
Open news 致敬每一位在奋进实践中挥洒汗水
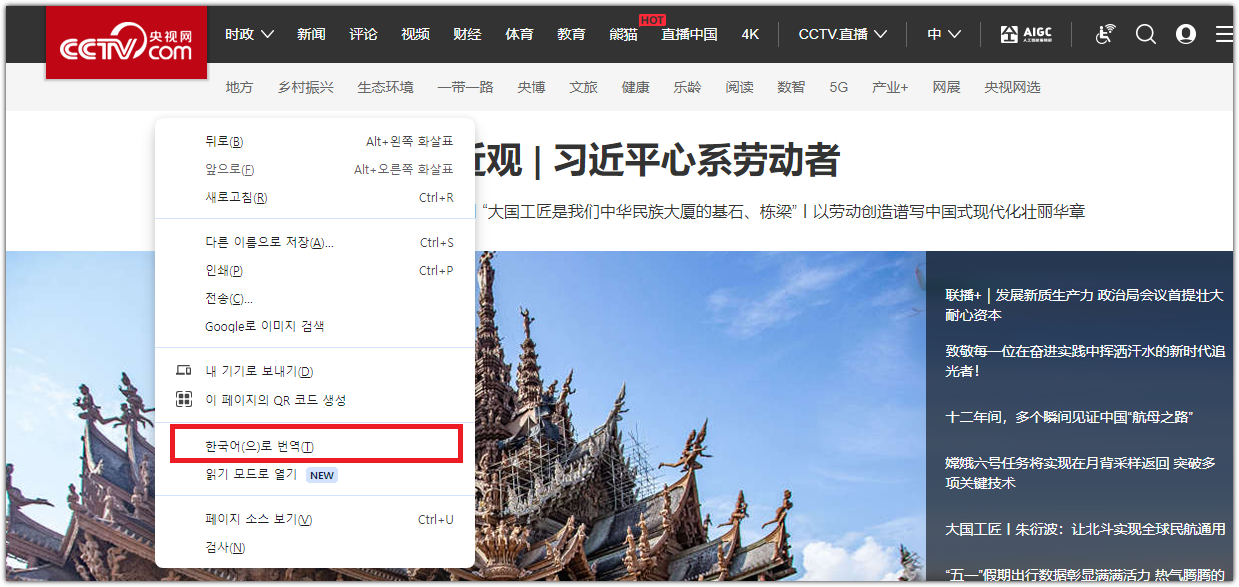point(1085,361)
